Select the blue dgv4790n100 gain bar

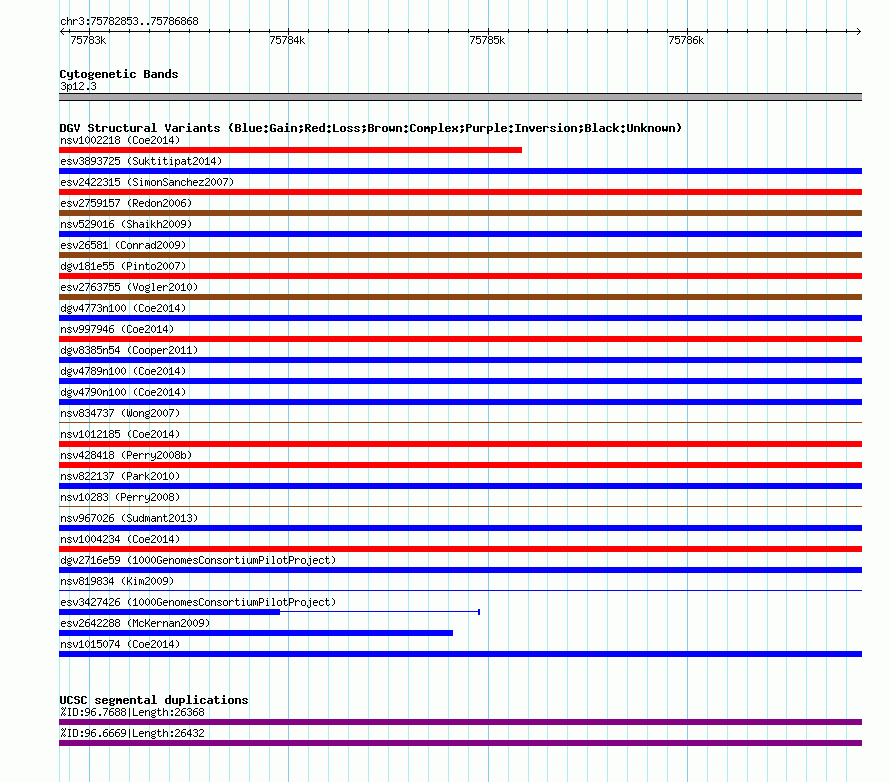pyautogui.click(x=460, y=402)
